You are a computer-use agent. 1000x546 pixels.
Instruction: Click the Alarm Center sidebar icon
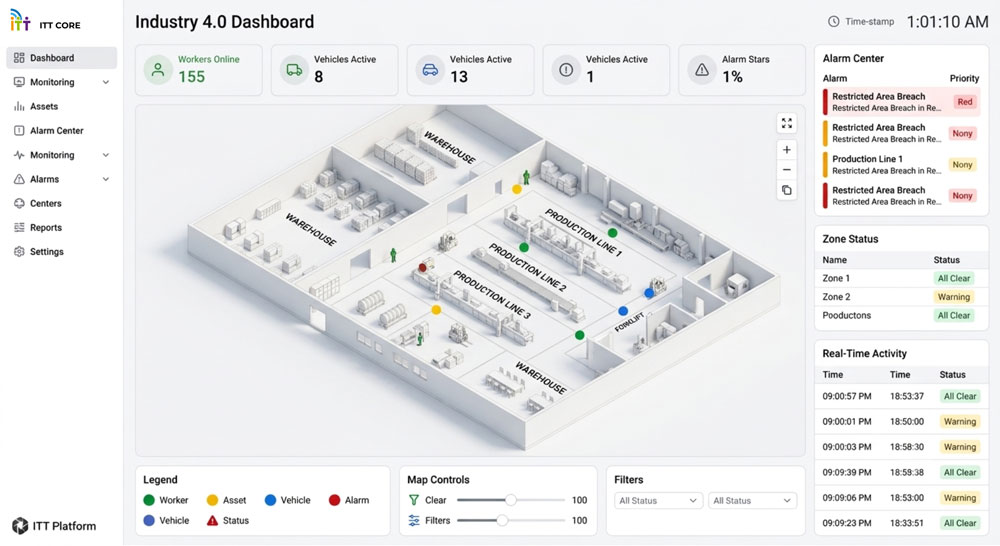19,131
